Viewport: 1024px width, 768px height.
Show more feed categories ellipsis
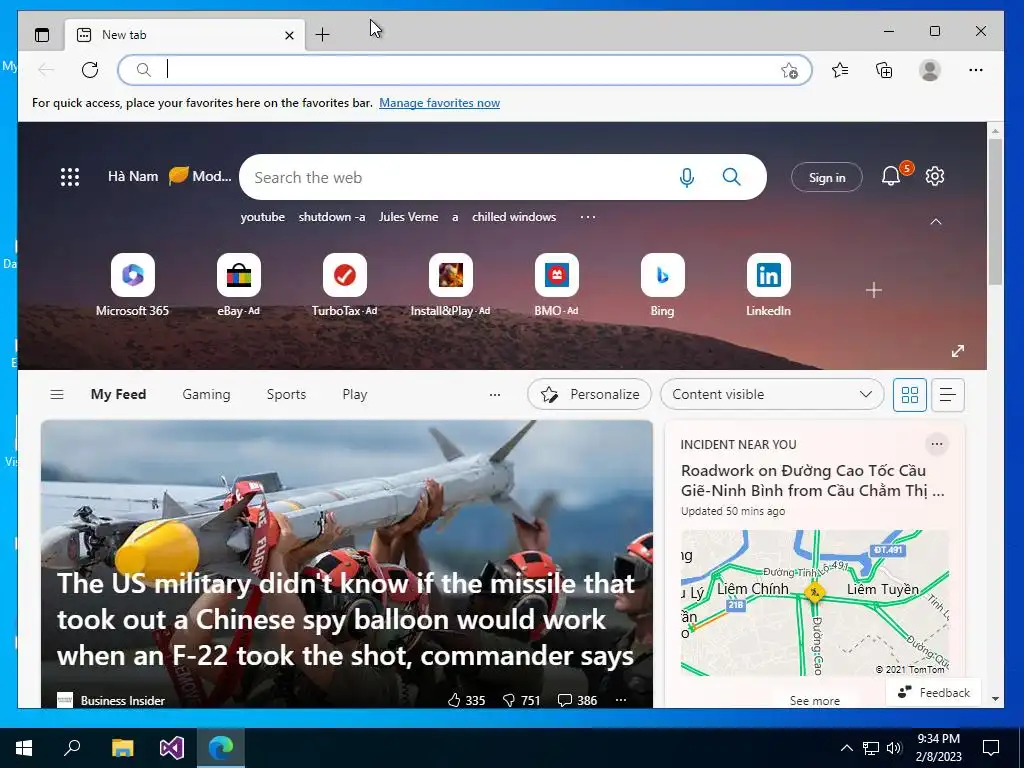click(x=495, y=394)
